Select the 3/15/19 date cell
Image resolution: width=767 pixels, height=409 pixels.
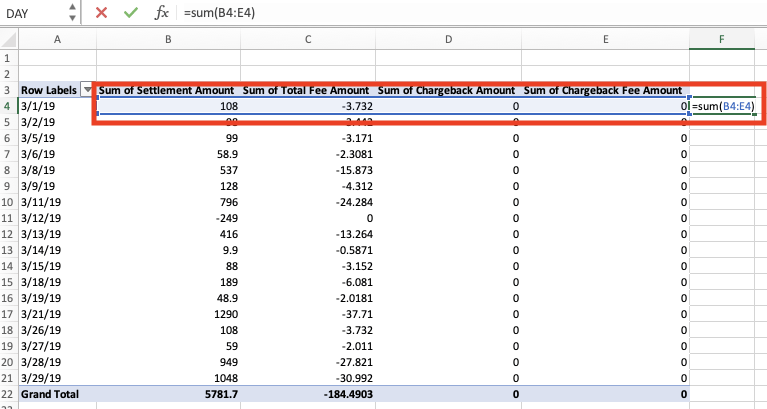coord(57,266)
